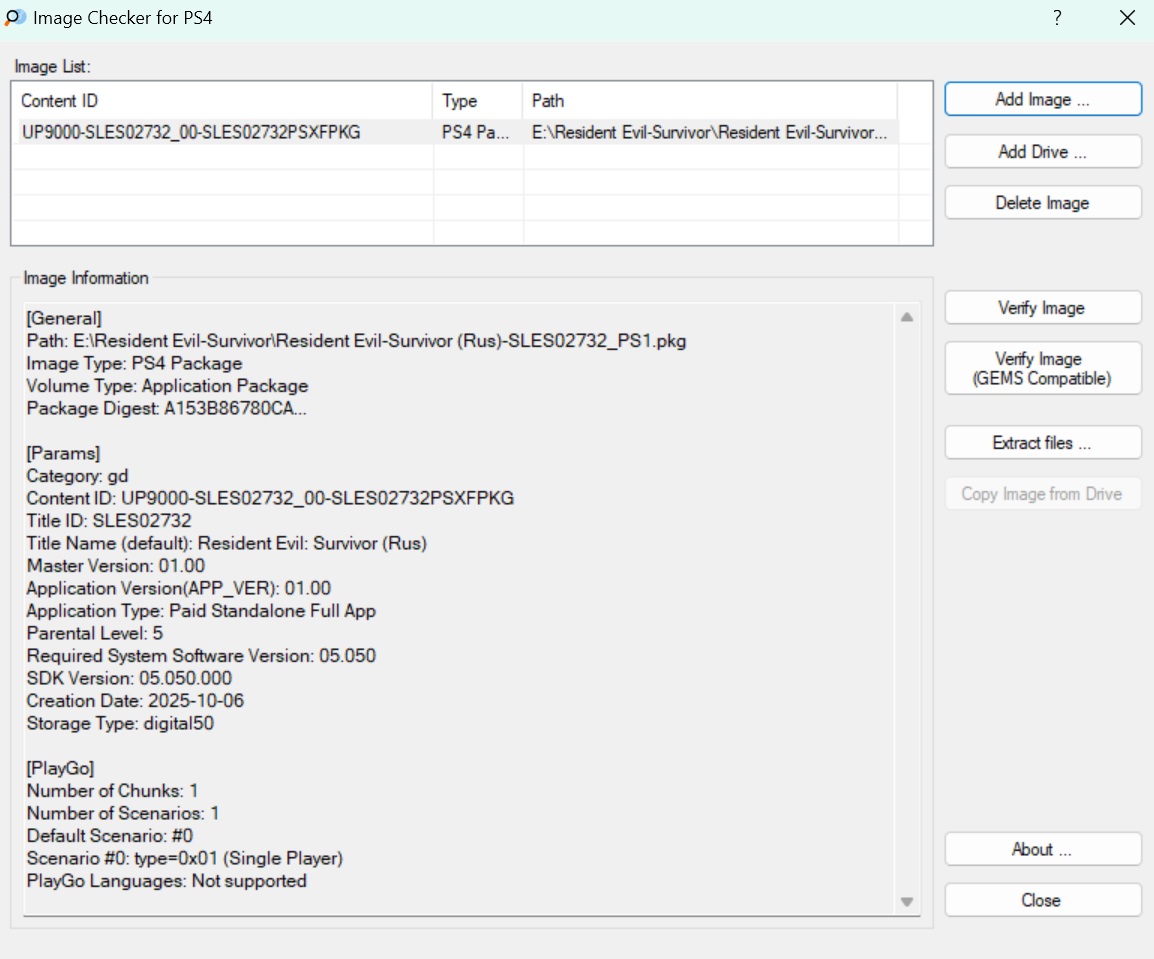Image resolution: width=1154 pixels, height=959 pixels.
Task: Click the Copy Image from Drive button
Action: click(1042, 494)
